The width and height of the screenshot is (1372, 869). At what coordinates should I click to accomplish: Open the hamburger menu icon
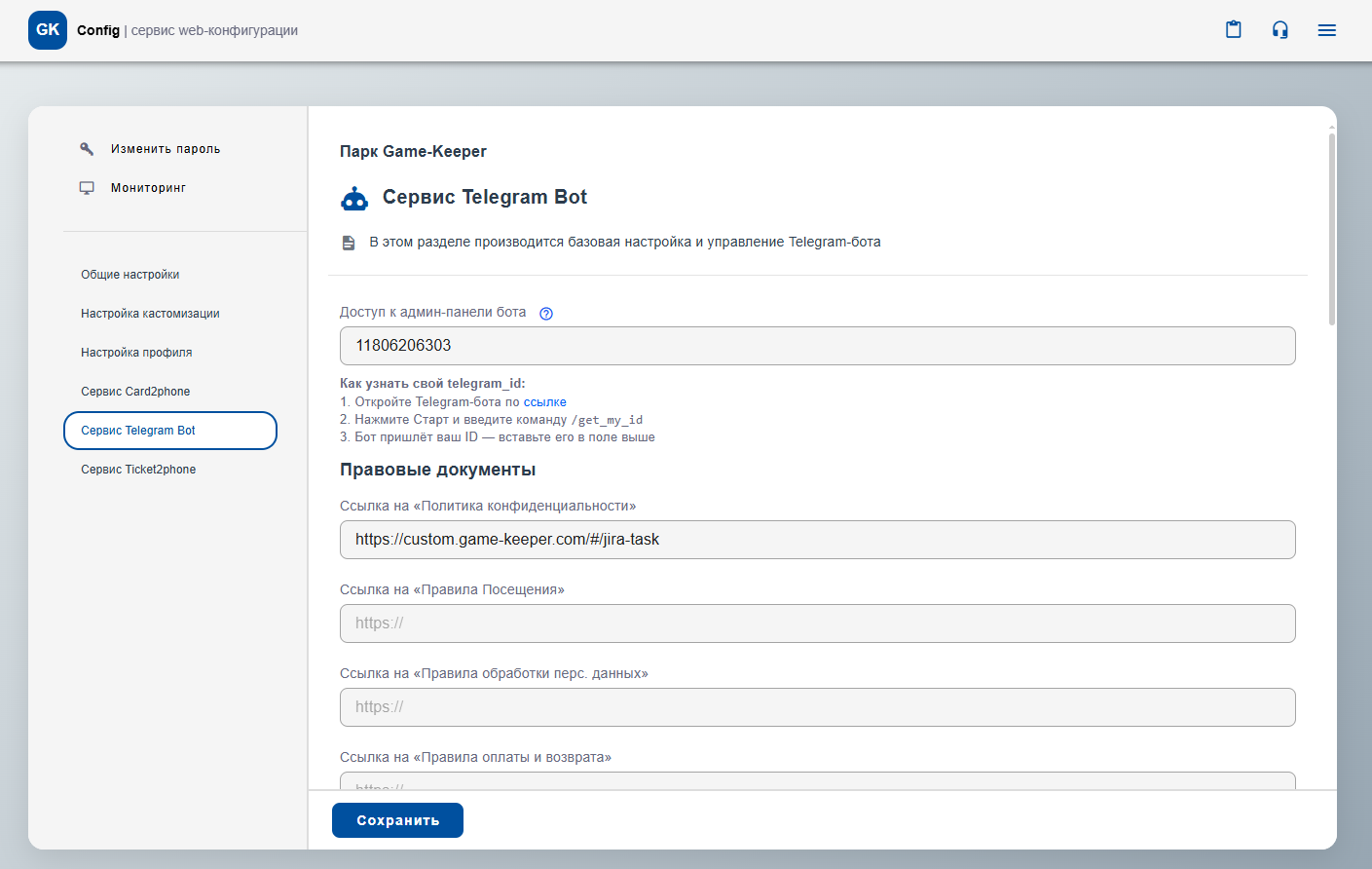[1327, 30]
